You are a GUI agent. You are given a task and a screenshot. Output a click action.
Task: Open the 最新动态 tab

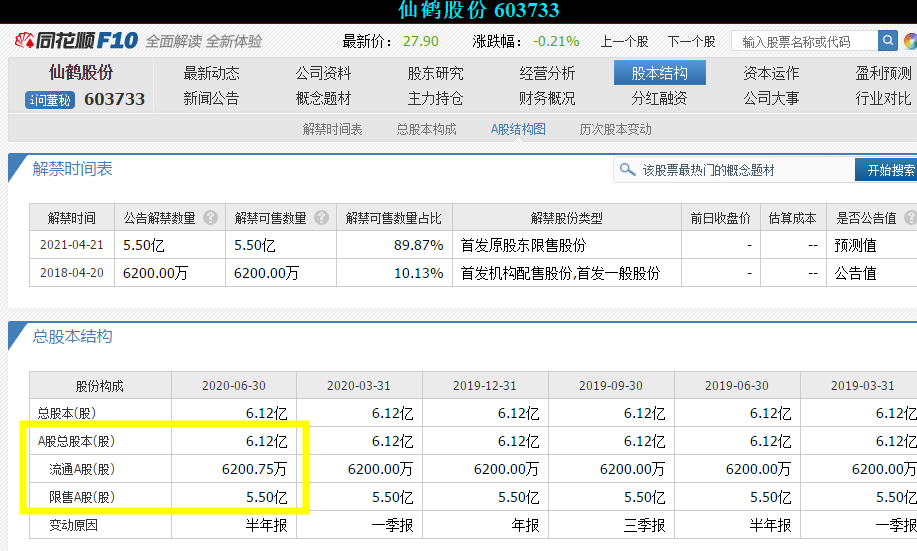click(211, 73)
